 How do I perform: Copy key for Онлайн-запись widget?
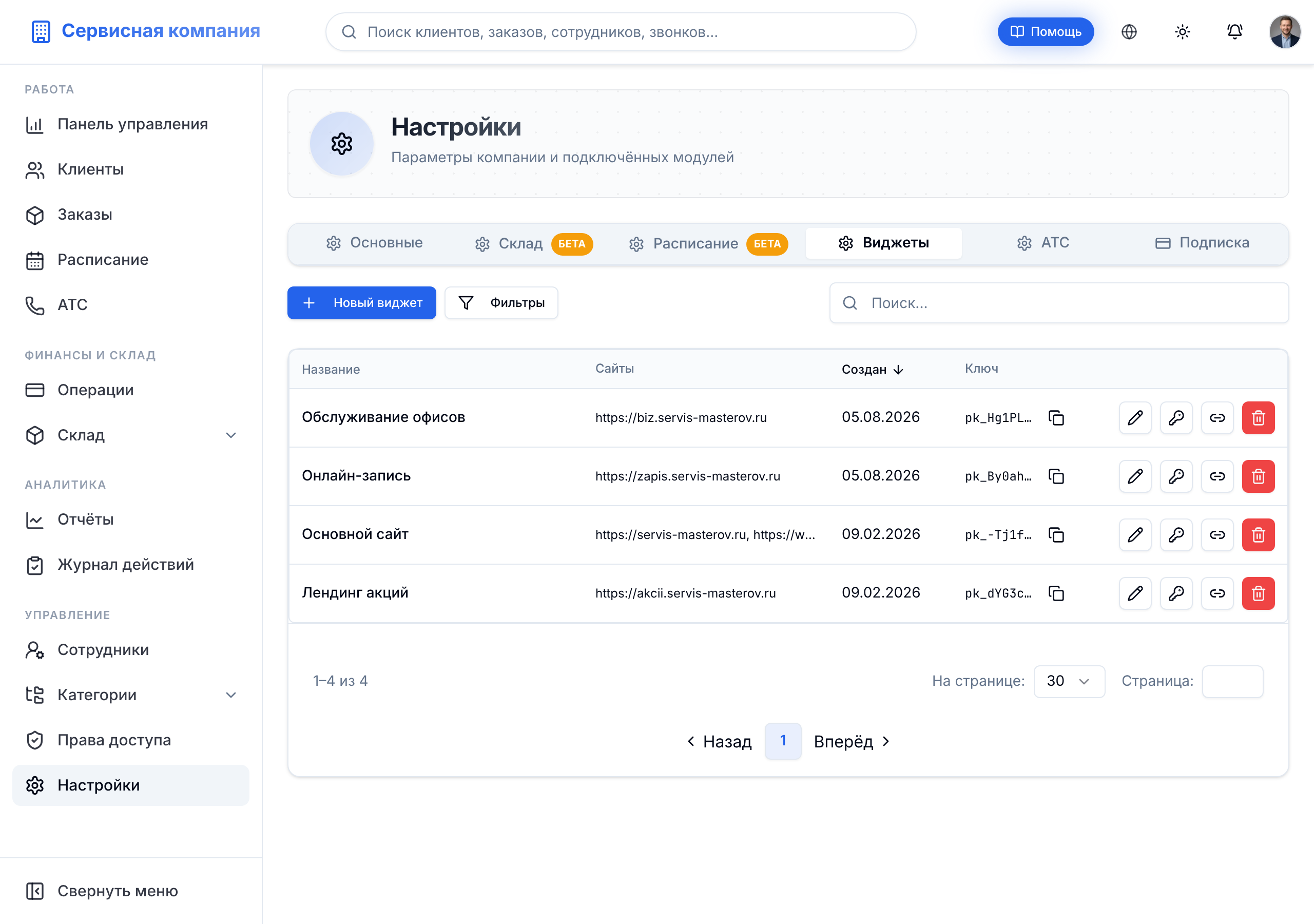1056,476
